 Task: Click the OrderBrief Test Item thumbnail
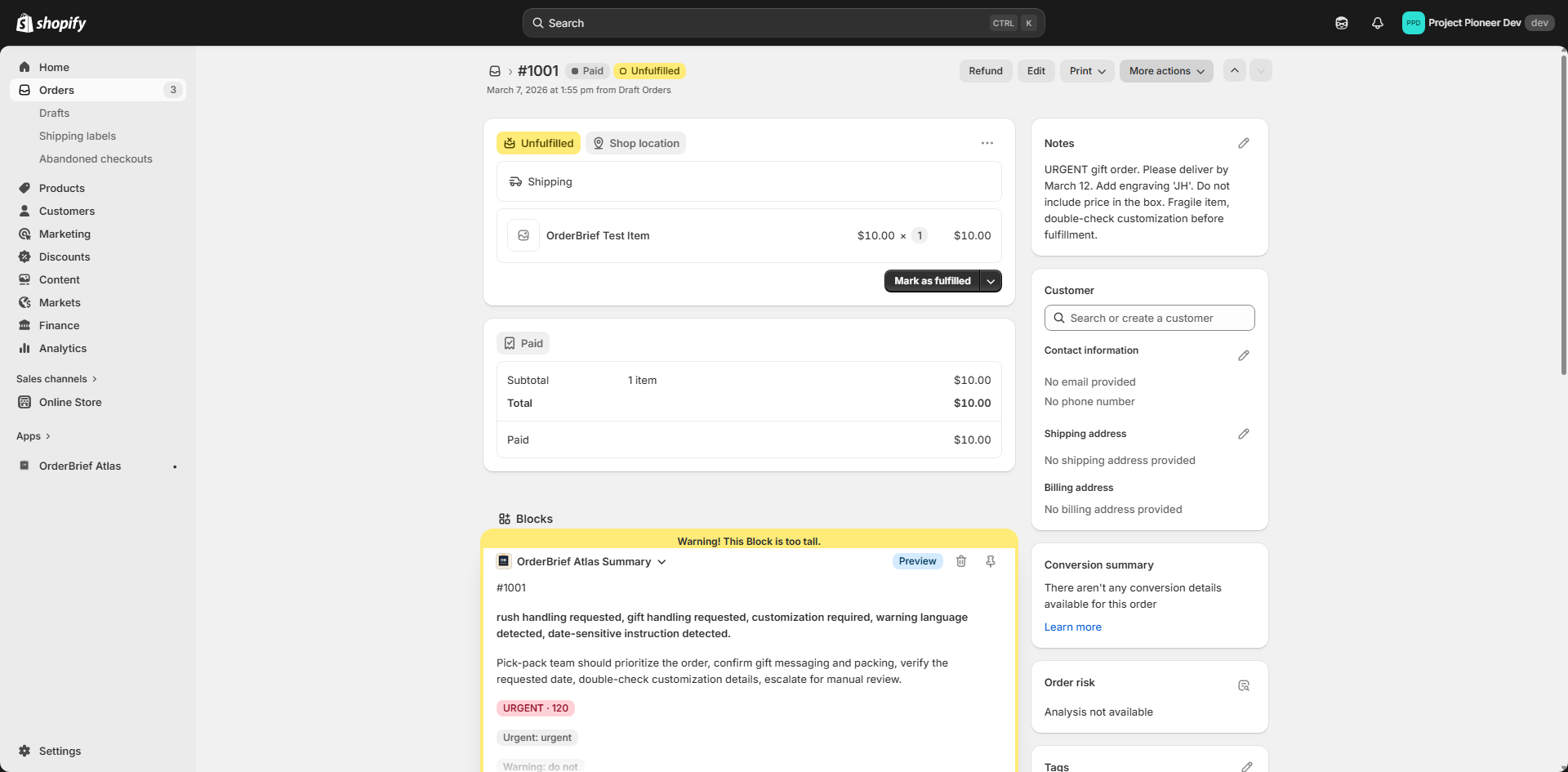(x=523, y=235)
